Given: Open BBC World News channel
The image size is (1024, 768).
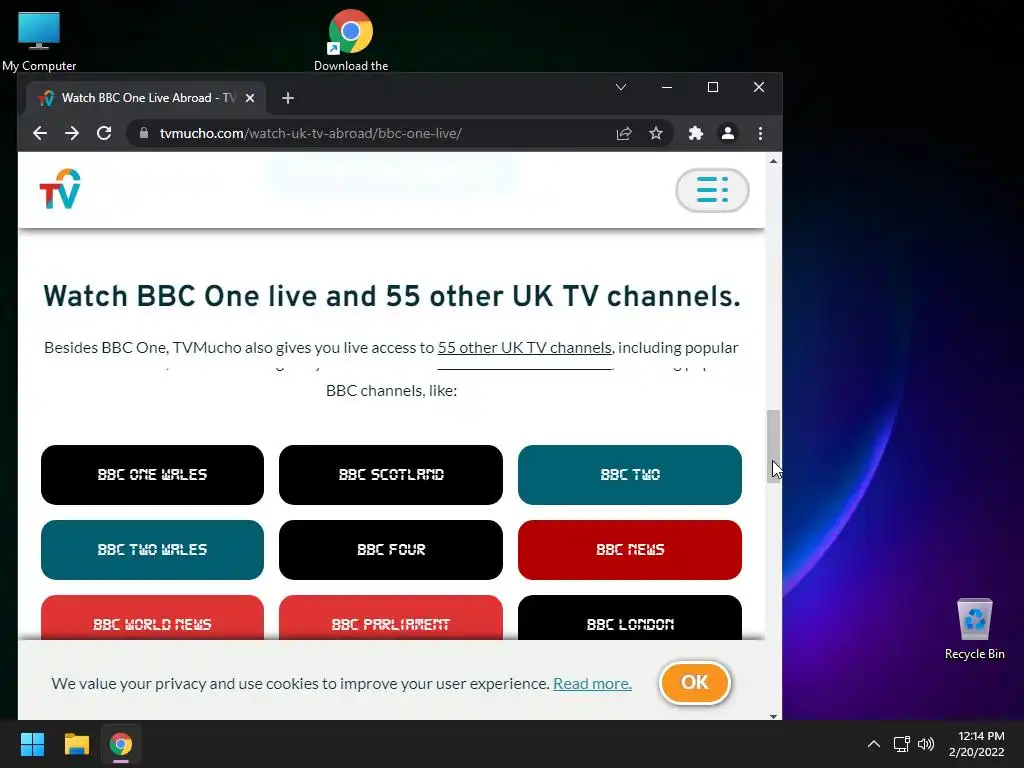Looking at the screenshot, I should coord(152,618).
